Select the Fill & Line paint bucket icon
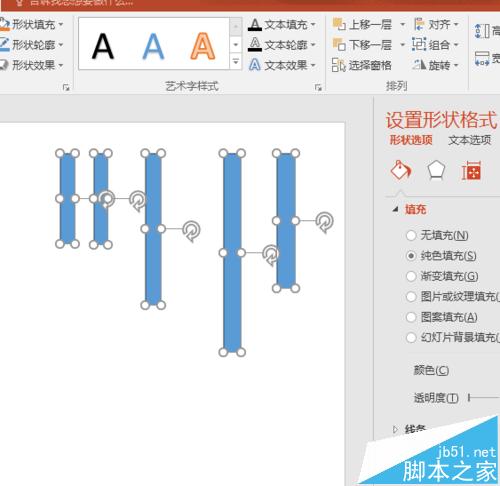The height and width of the screenshot is (486, 500). (x=401, y=170)
